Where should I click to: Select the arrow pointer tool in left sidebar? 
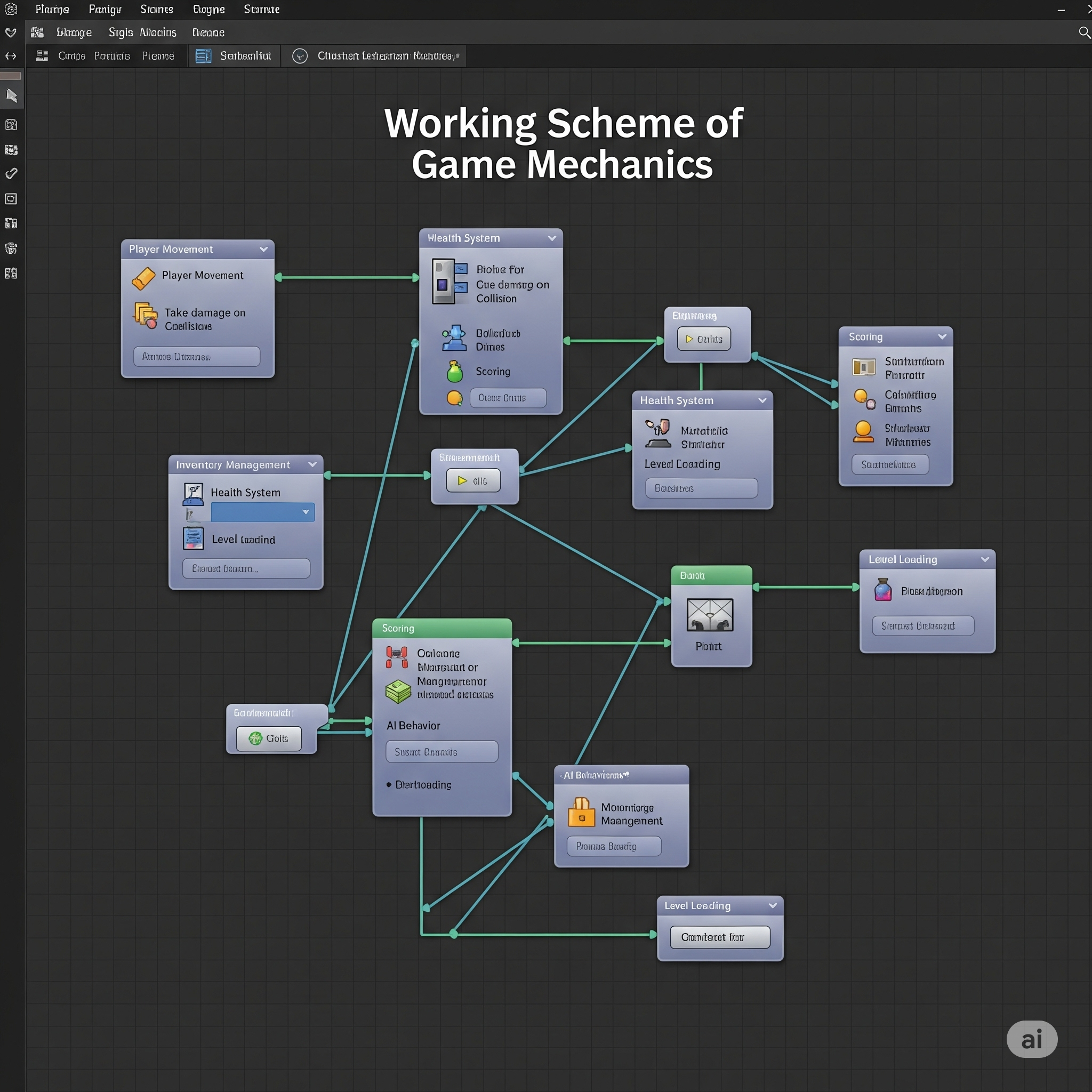click(11, 95)
